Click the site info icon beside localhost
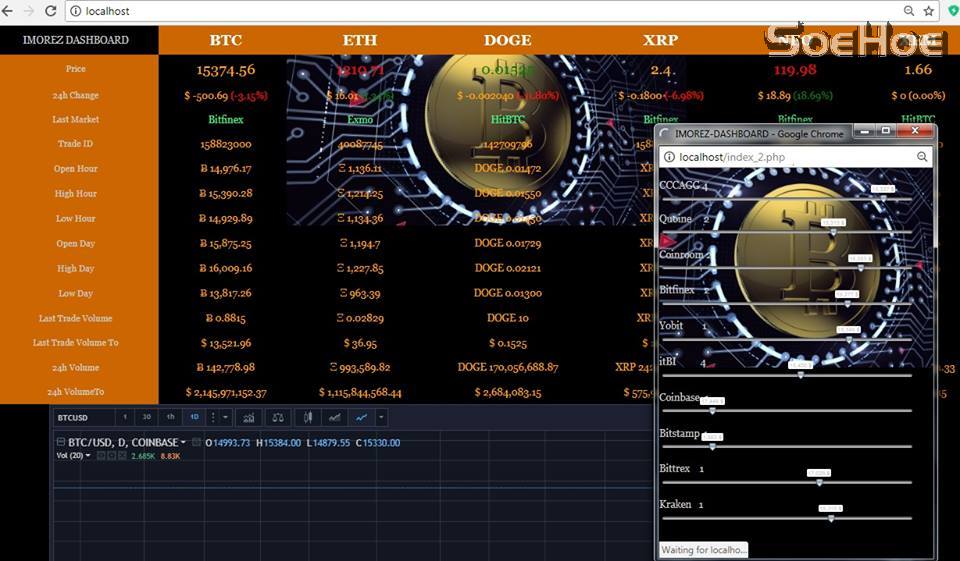960x561 pixels. (76, 11)
